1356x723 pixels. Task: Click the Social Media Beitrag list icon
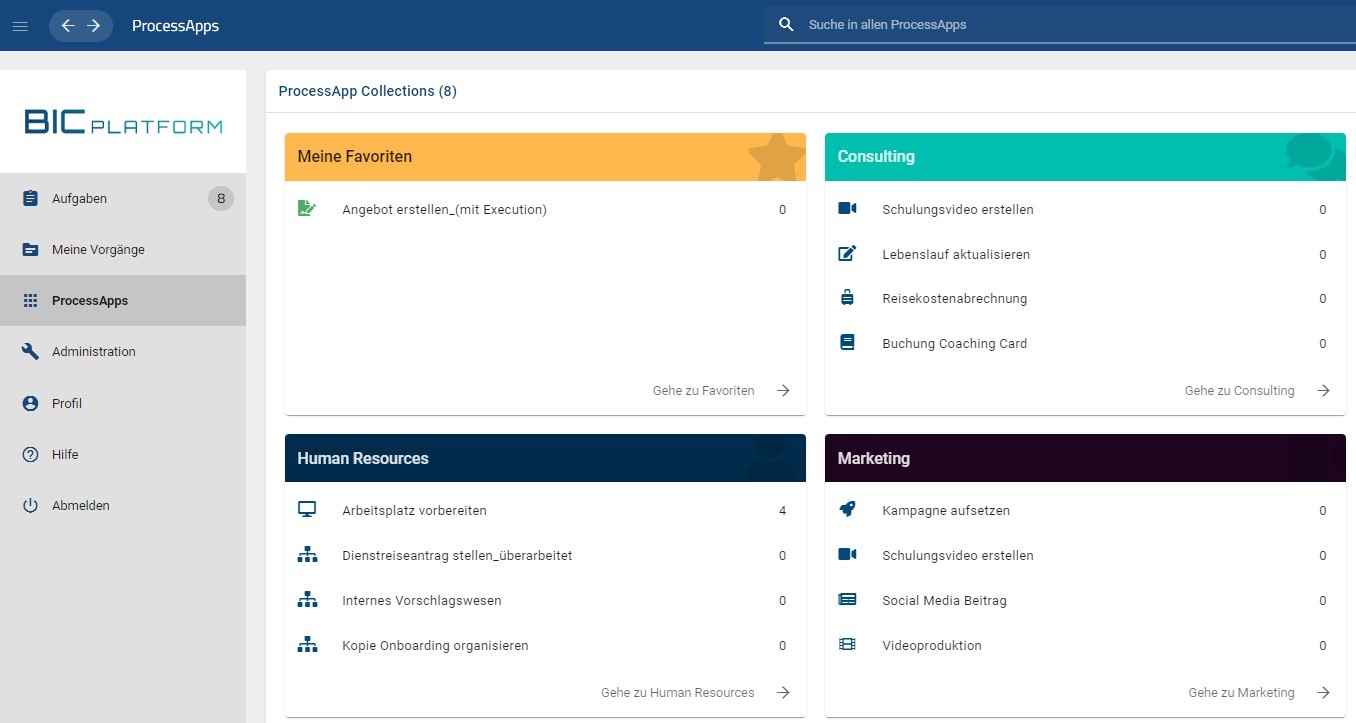click(x=847, y=600)
